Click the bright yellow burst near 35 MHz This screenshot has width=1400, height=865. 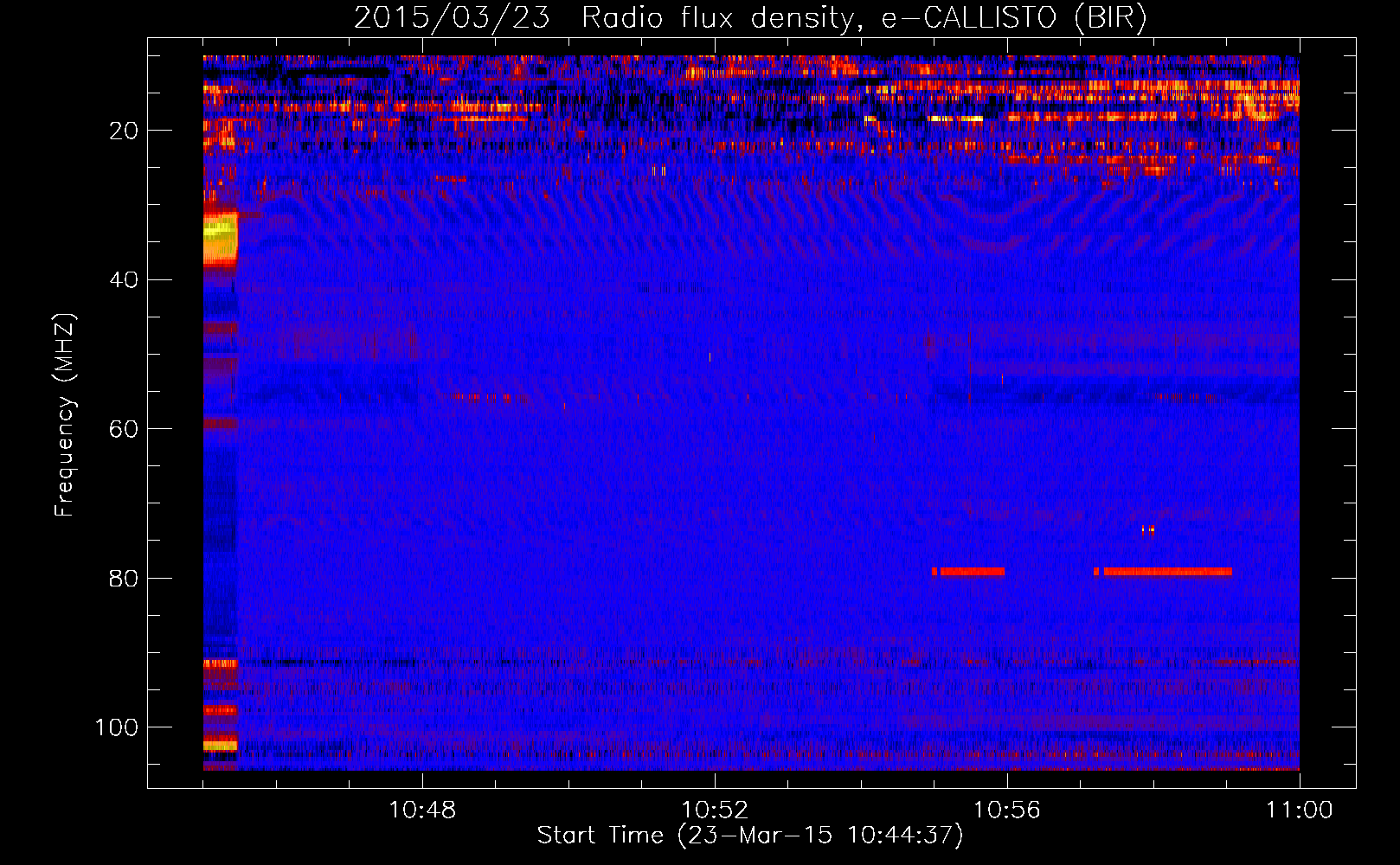click(x=220, y=240)
